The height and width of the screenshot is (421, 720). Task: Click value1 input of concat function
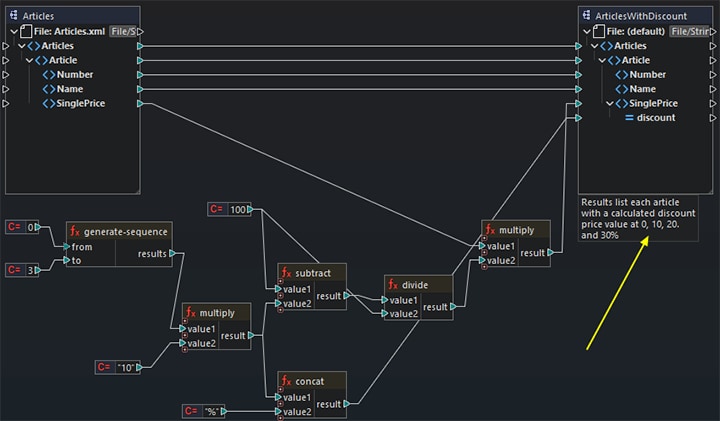[x=278, y=398]
